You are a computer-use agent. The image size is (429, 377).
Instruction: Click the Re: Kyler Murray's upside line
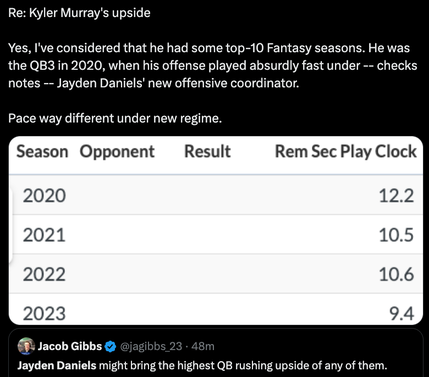pyautogui.click(x=79, y=13)
